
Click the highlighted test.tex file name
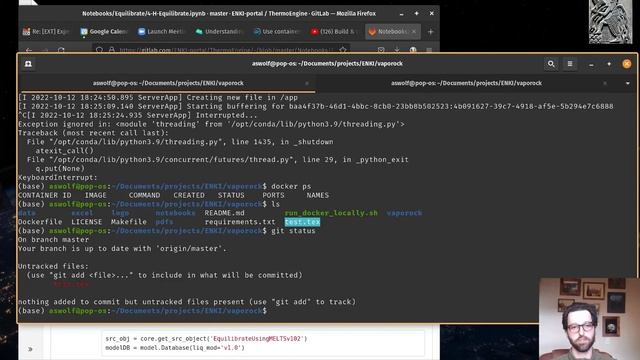[302, 222]
